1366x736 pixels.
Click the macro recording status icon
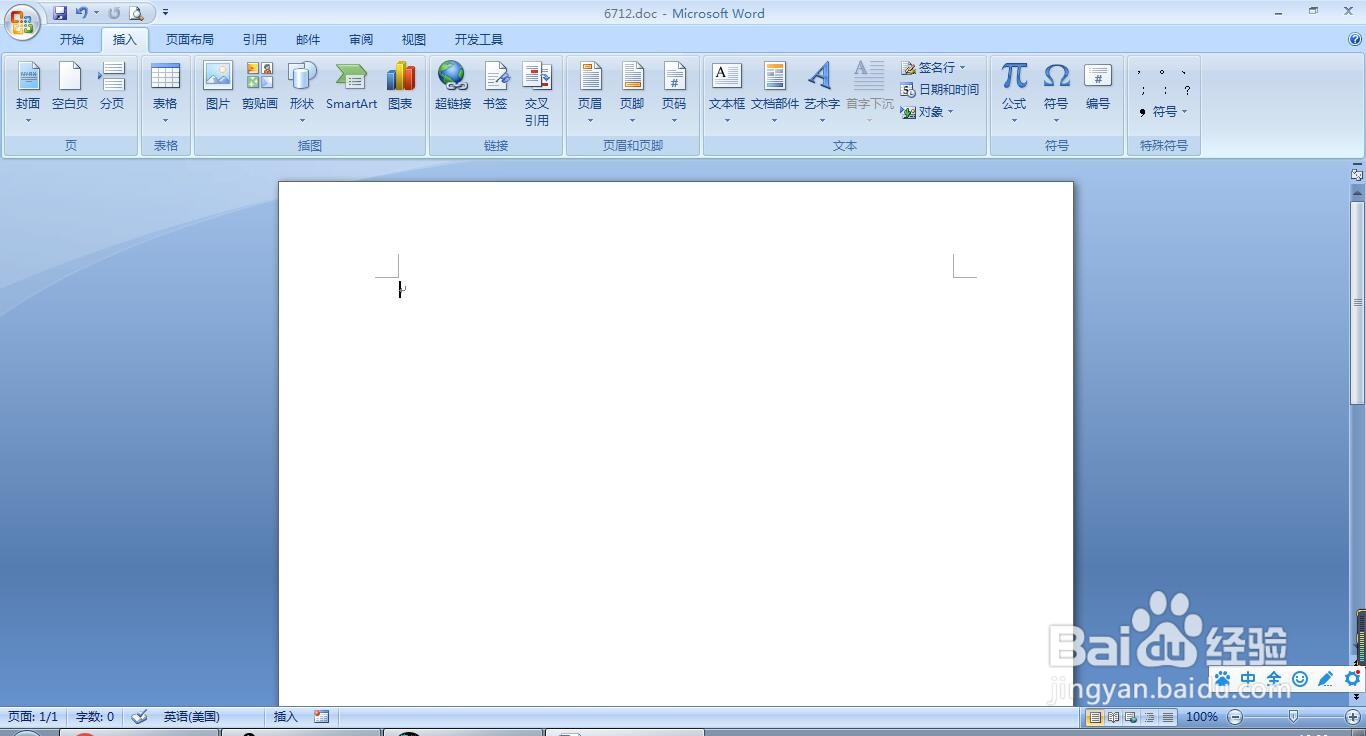click(321, 717)
